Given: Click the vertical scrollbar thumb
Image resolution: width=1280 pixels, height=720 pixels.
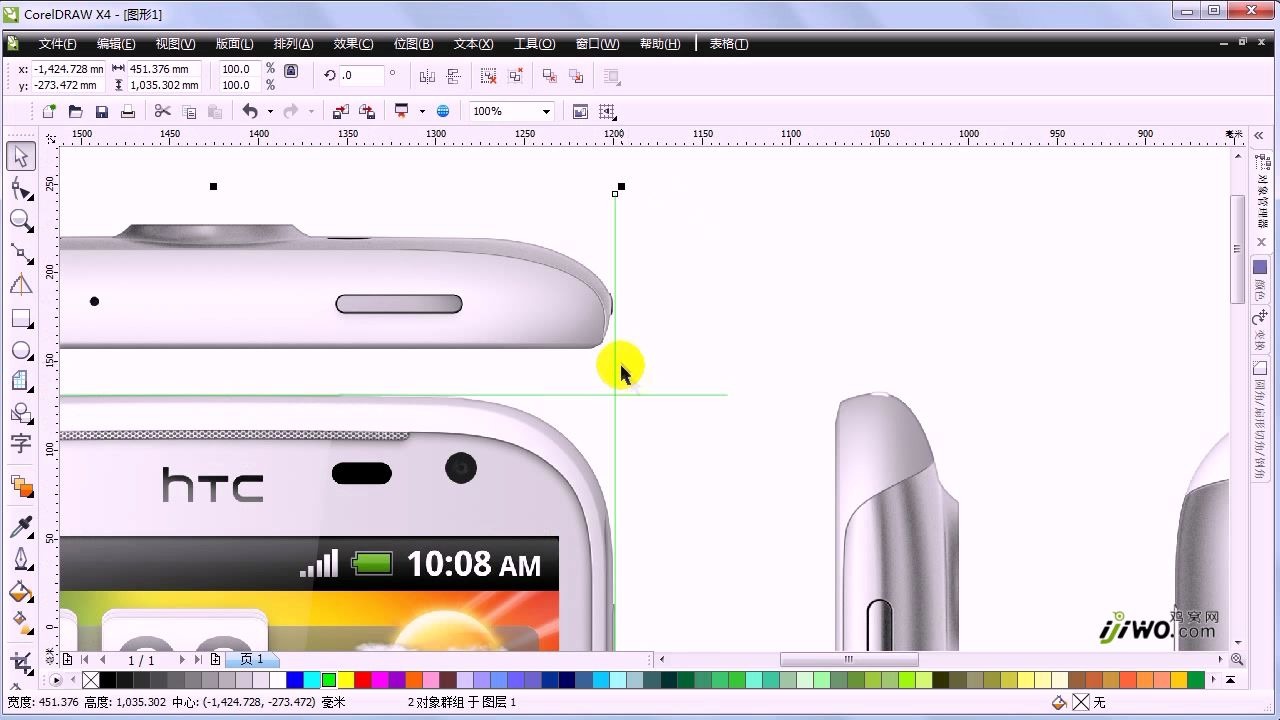Looking at the screenshot, I should click(x=1238, y=250).
